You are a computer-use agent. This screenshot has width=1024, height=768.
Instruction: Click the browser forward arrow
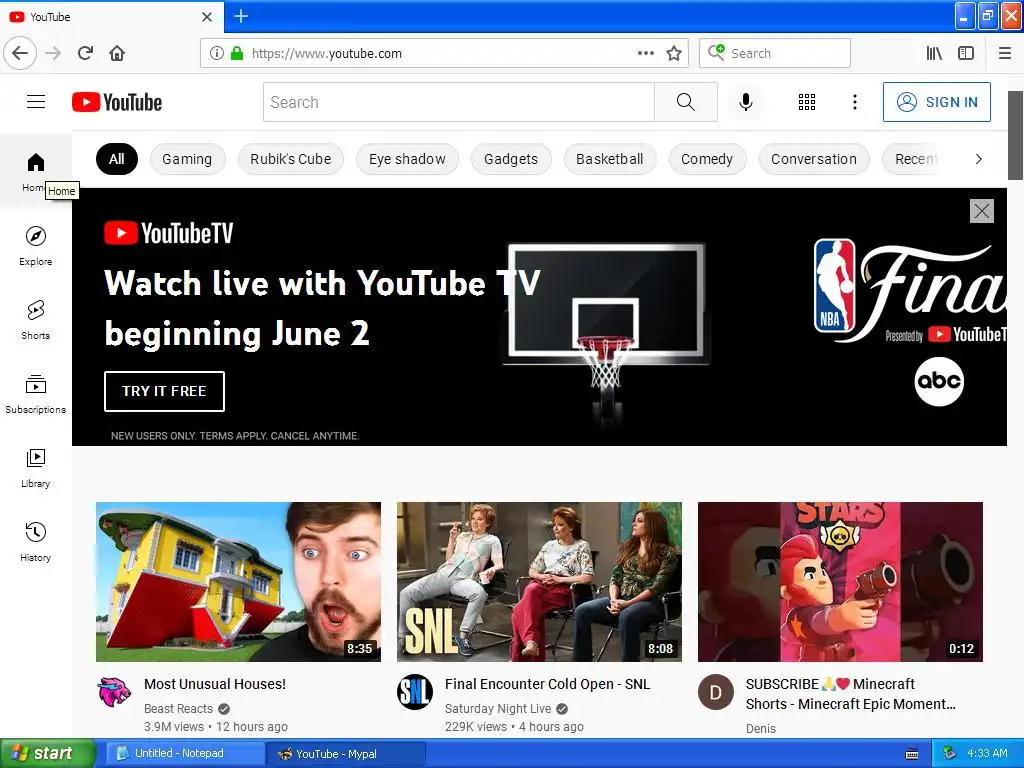click(x=54, y=53)
